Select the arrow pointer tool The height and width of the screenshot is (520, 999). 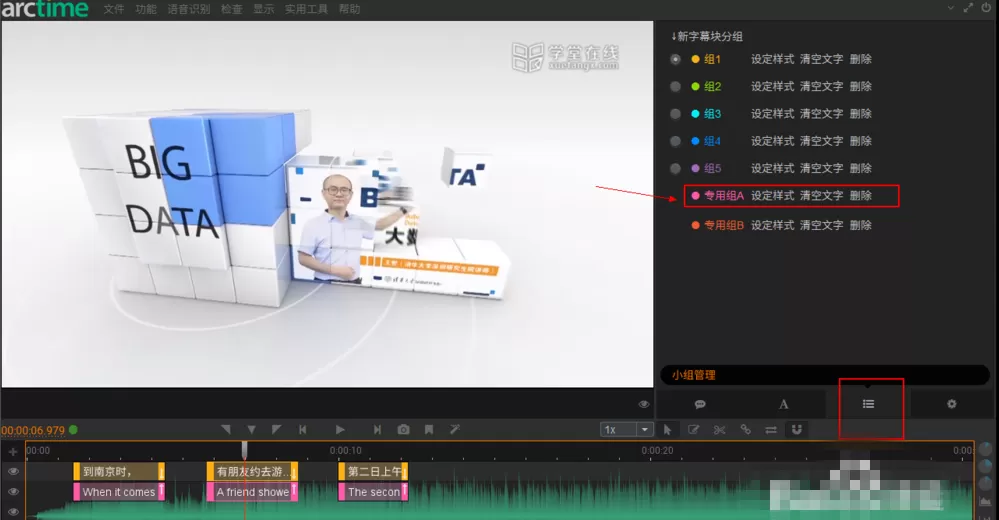click(x=667, y=430)
